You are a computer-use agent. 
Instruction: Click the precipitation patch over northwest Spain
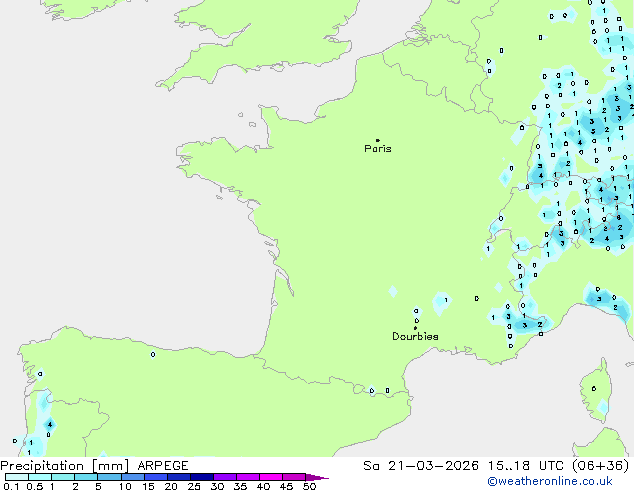pos(42,420)
